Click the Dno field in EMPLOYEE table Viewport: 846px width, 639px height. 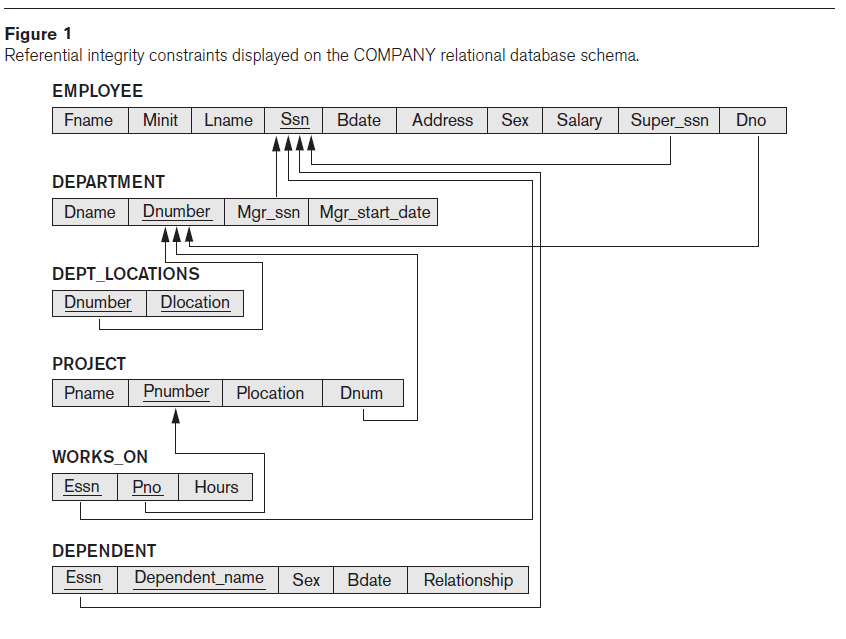click(751, 120)
